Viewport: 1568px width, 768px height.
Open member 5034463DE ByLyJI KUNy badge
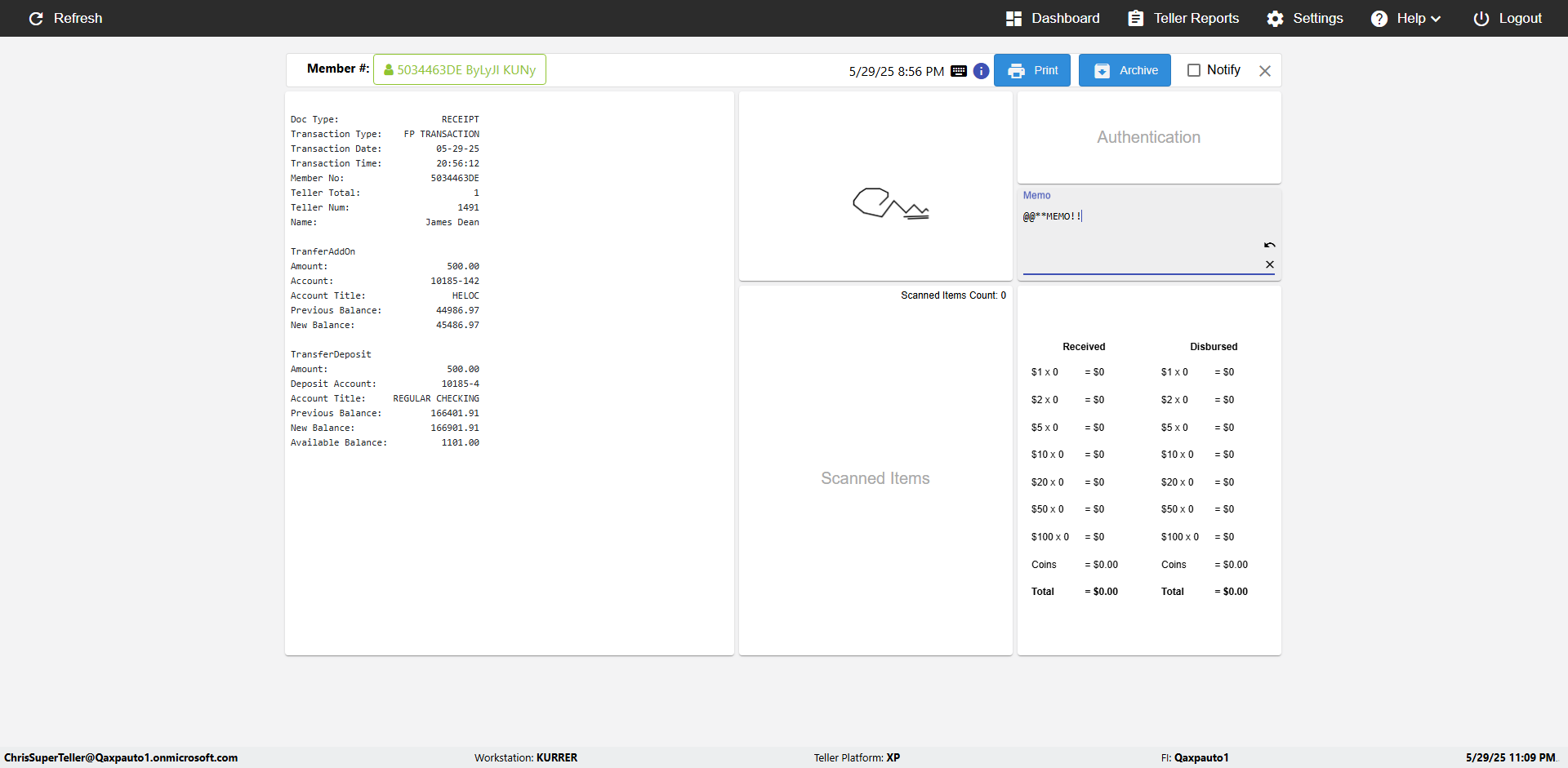click(x=460, y=70)
